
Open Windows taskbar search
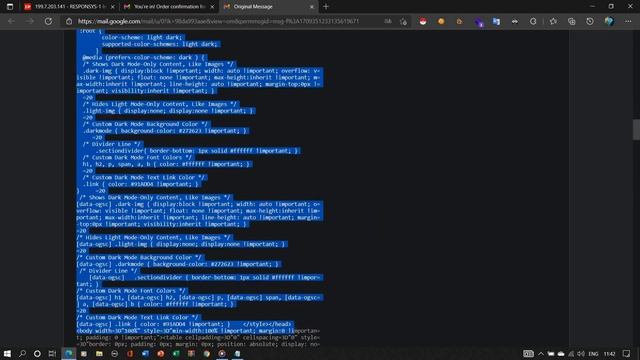pos(22,353)
